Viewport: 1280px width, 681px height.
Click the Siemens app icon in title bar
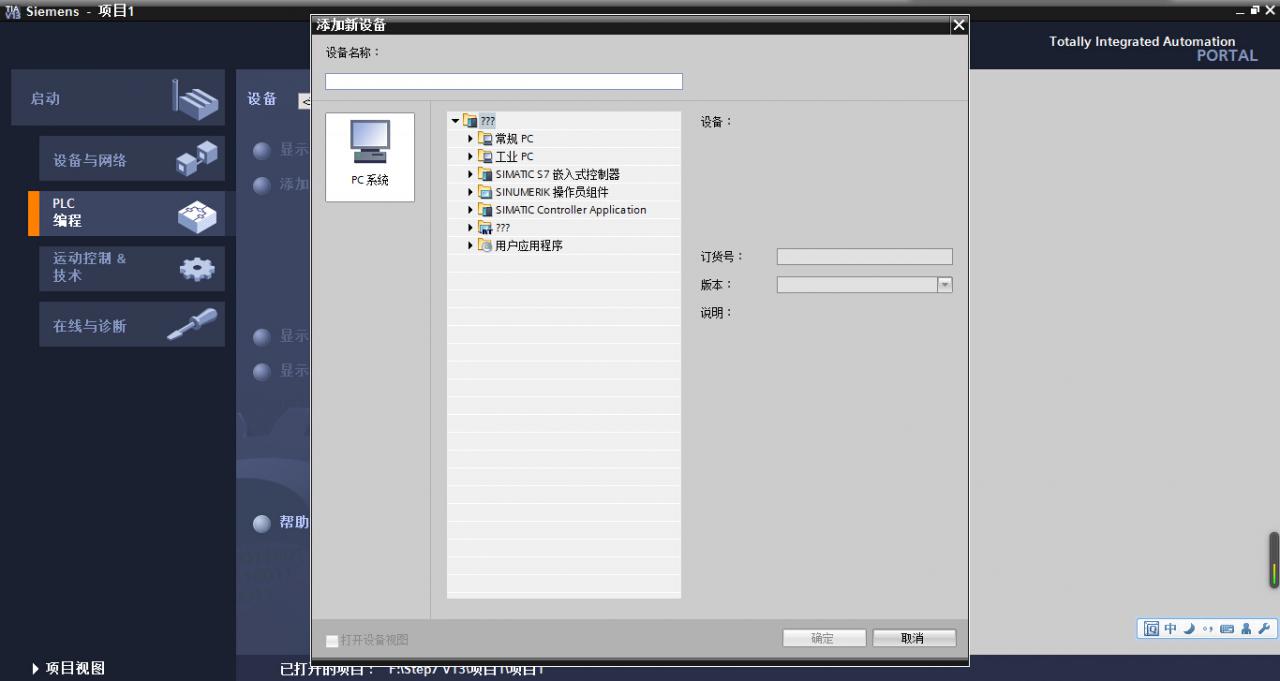coord(12,10)
